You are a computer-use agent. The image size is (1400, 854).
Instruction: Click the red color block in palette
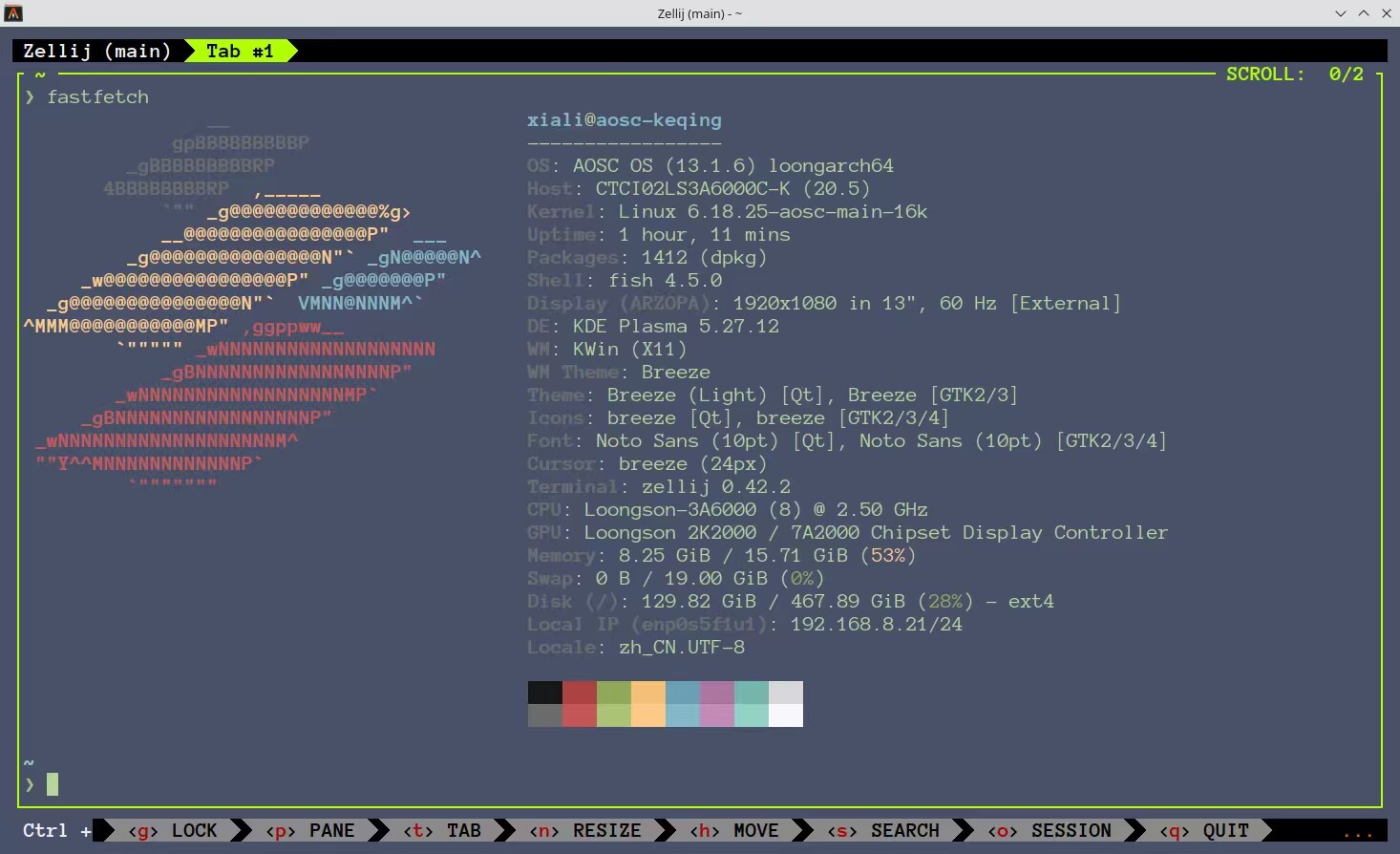pyautogui.click(x=580, y=704)
